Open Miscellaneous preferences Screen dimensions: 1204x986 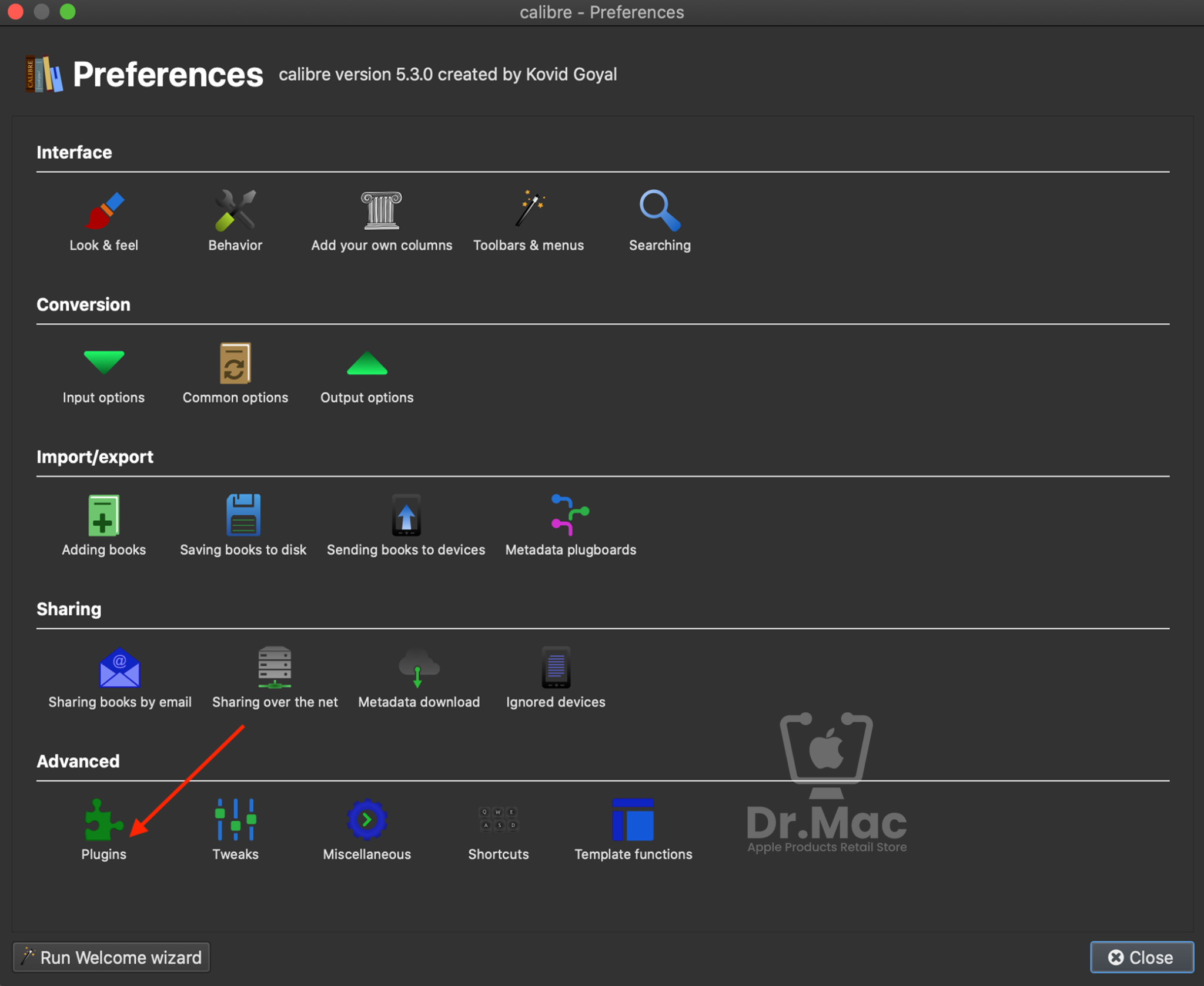click(367, 830)
